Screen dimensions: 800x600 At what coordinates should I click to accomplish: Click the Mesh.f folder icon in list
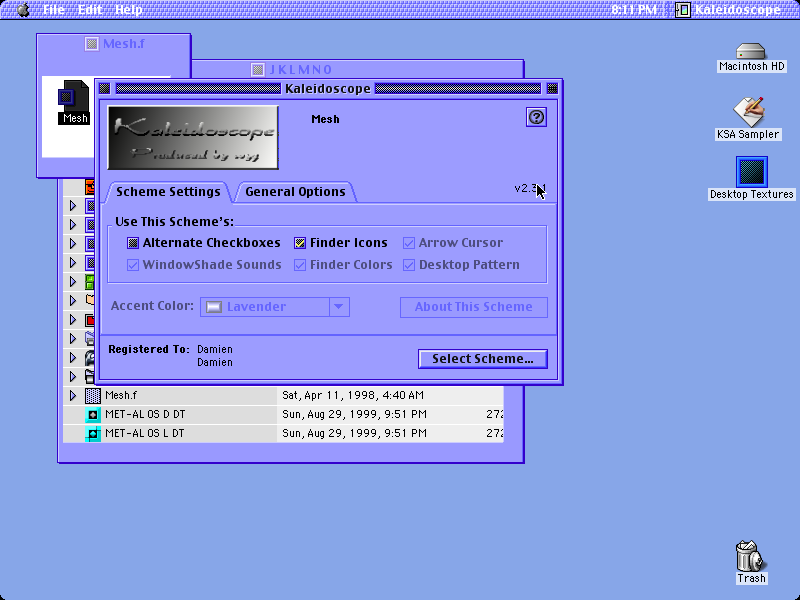93,395
